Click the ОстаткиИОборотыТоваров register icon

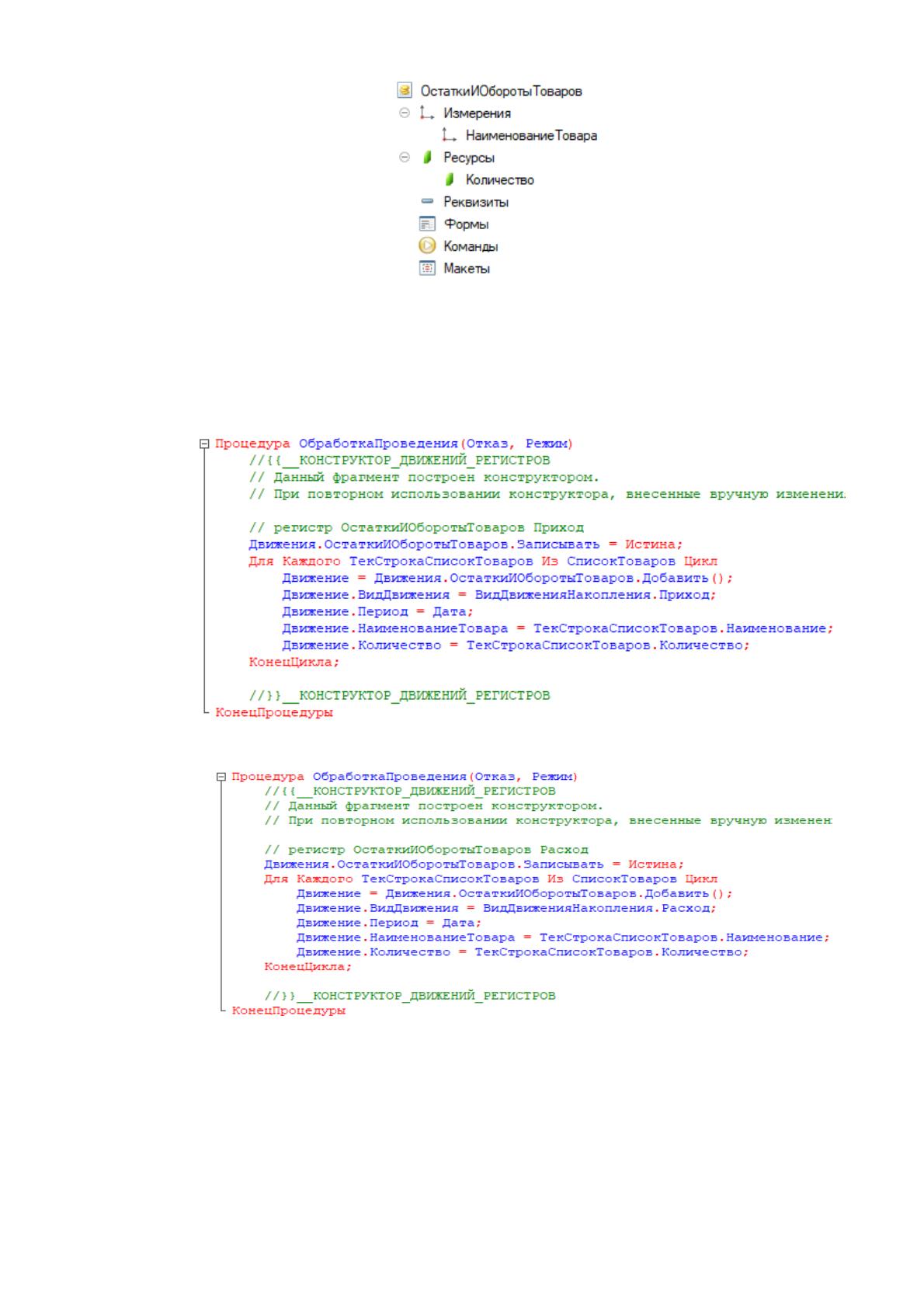[404, 91]
